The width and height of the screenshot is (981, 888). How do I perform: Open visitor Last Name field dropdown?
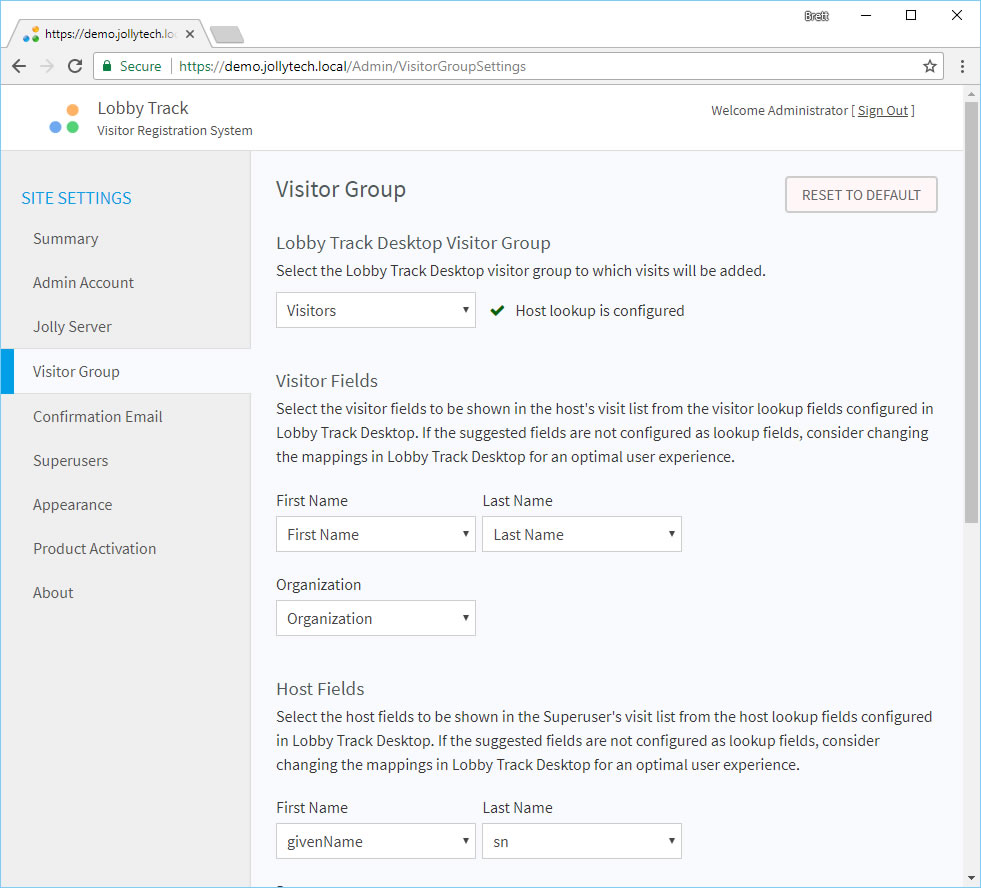click(x=582, y=534)
